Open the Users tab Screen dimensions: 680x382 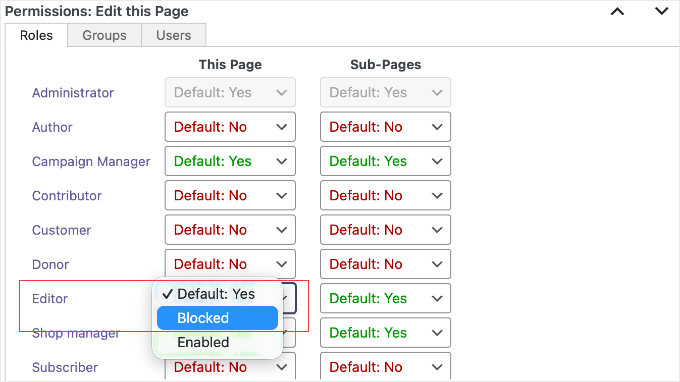[173, 35]
